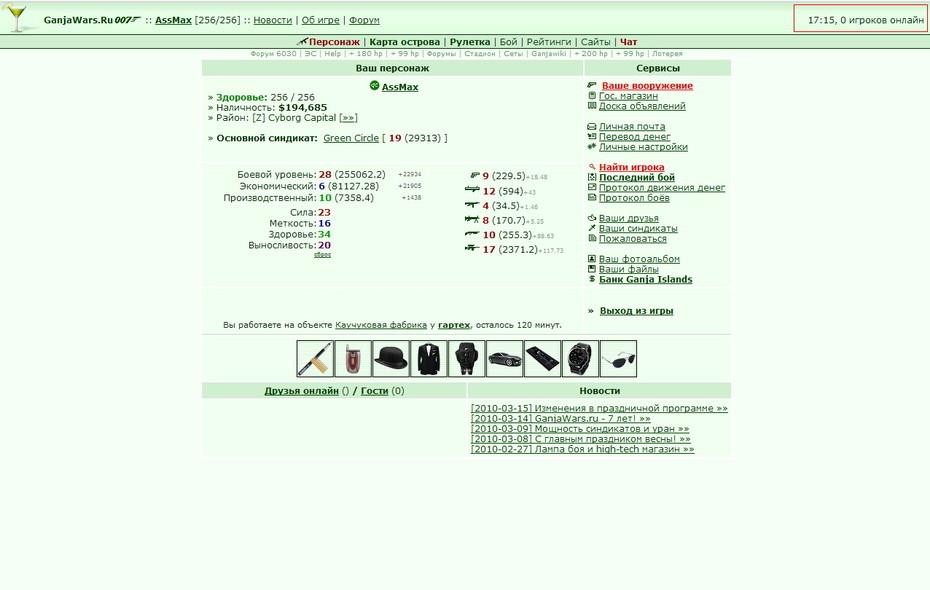This screenshot has height=590, width=930.
Task: Select the wristwatch item thumbnail
Action: pyautogui.click(x=580, y=358)
